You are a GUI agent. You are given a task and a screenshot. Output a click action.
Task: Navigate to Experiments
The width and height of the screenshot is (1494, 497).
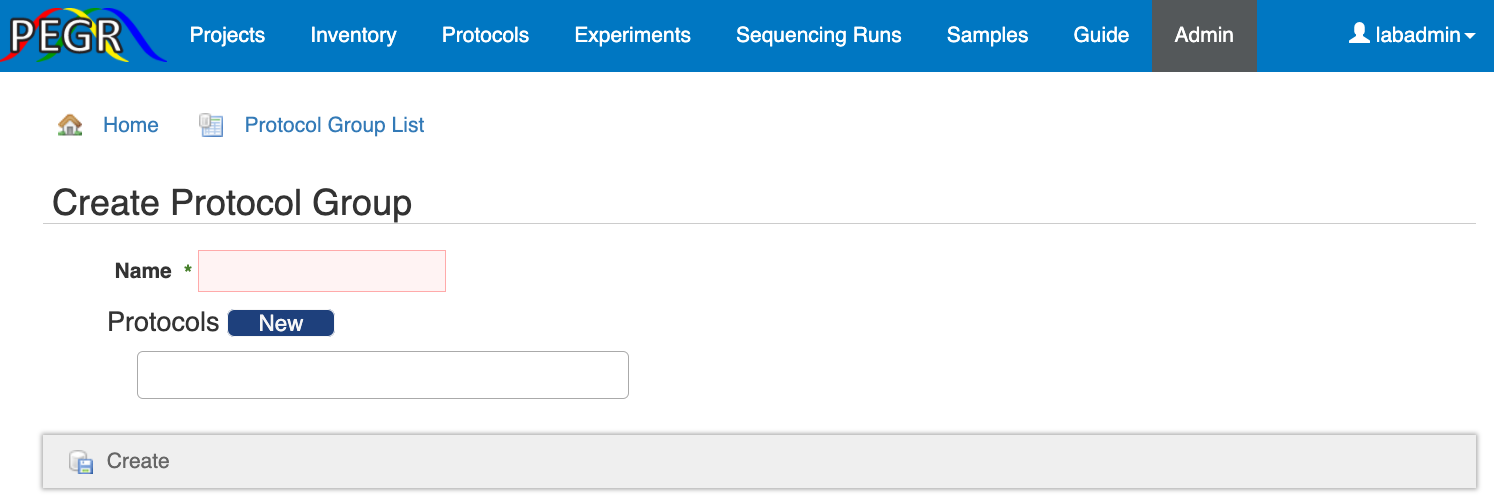(x=632, y=36)
